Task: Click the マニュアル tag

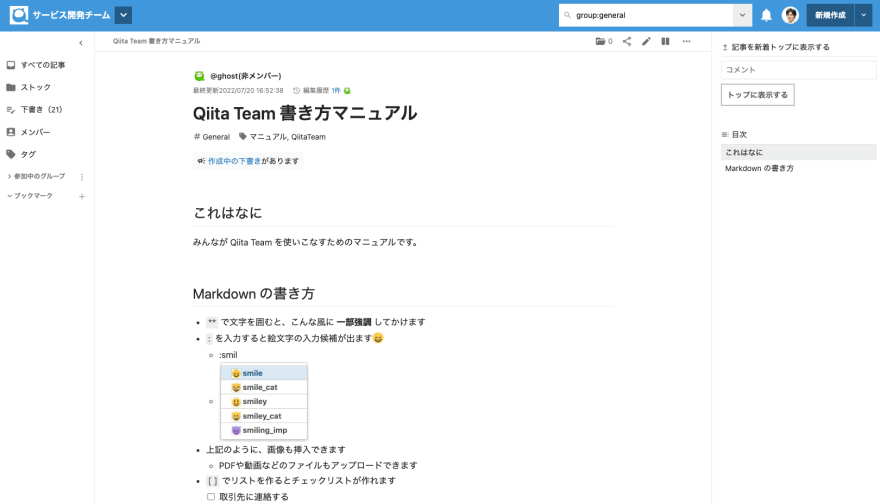Action: [x=267, y=136]
